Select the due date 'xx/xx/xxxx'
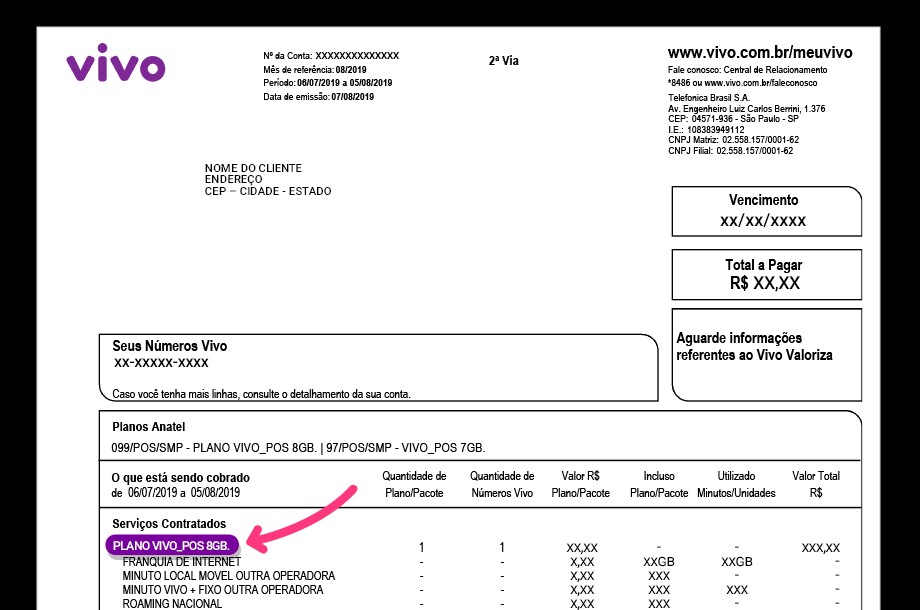The height and width of the screenshot is (610, 920). click(763, 221)
